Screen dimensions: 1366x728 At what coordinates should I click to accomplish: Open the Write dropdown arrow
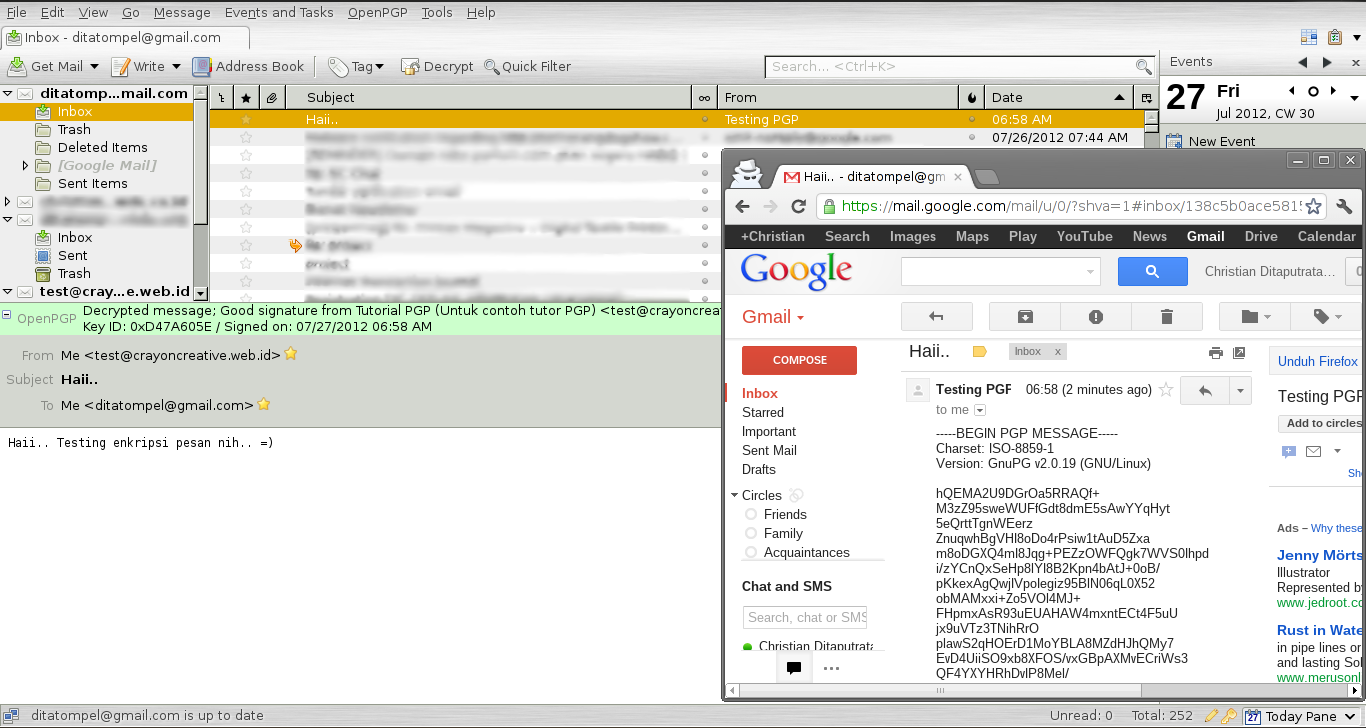[x=176, y=67]
